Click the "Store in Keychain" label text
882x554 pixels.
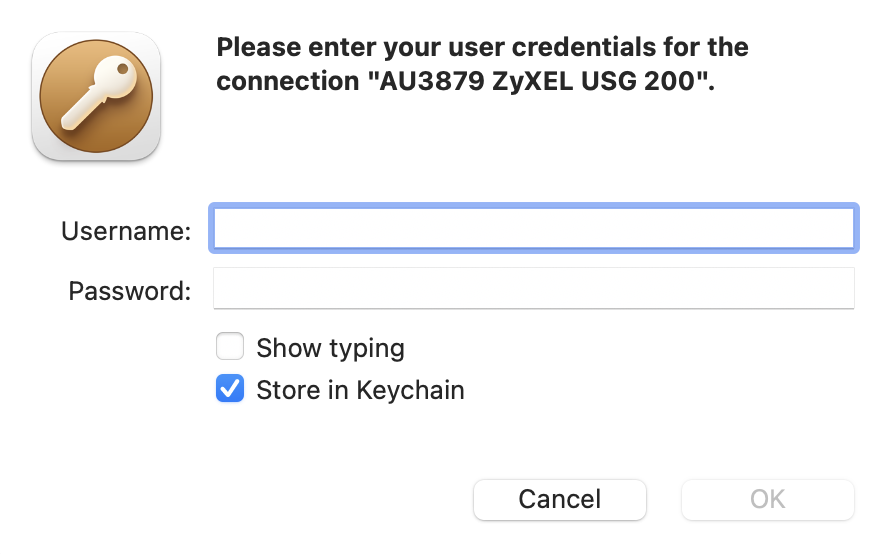tap(361, 390)
